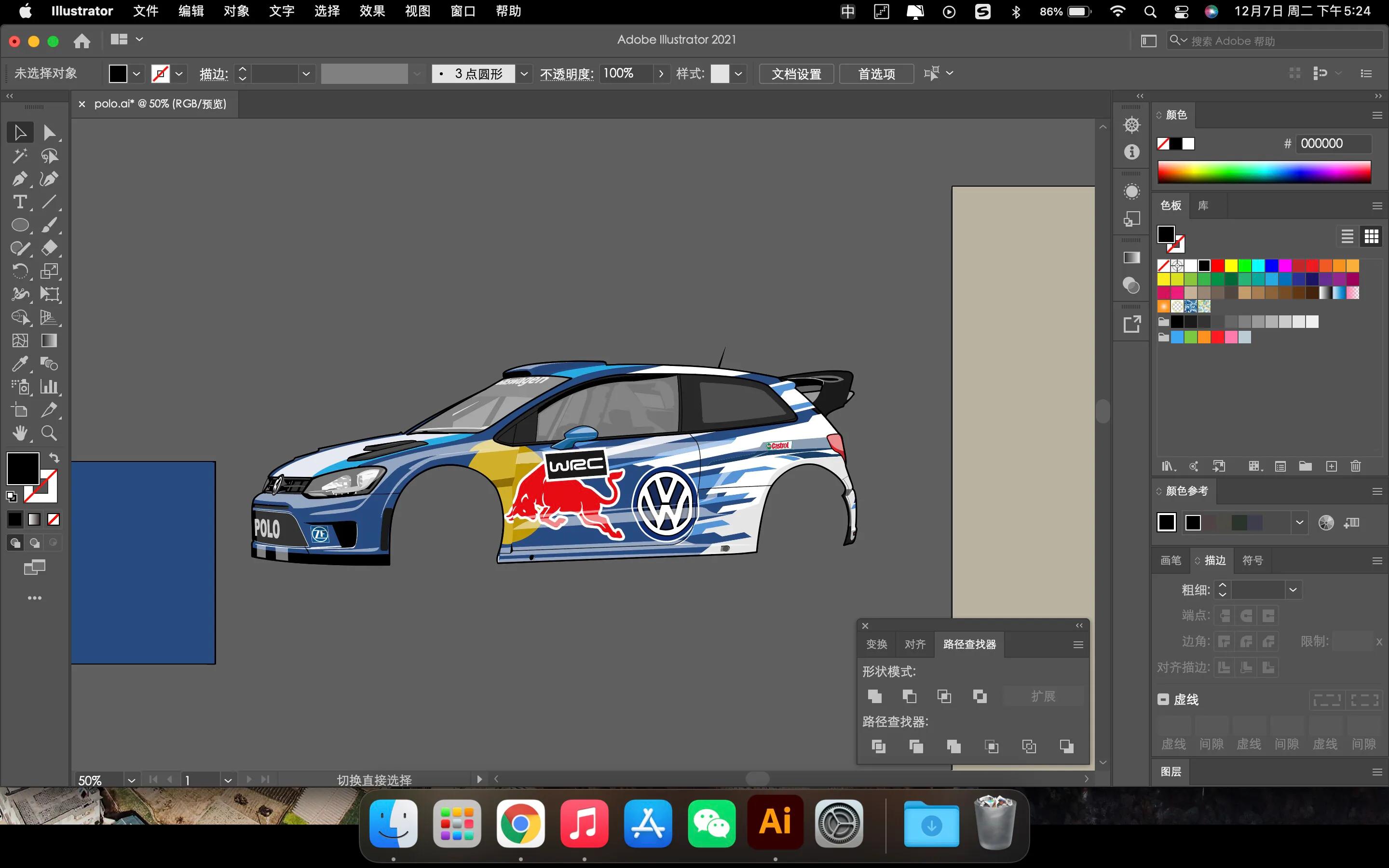Image resolution: width=1389 pixels, height=868 pixels.
Task: Open the 效果 menu
Action: point(372,11)
